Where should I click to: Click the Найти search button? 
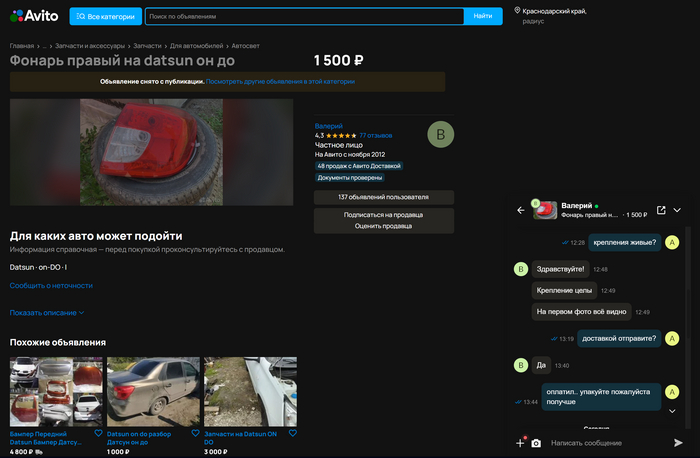(483, 16)
